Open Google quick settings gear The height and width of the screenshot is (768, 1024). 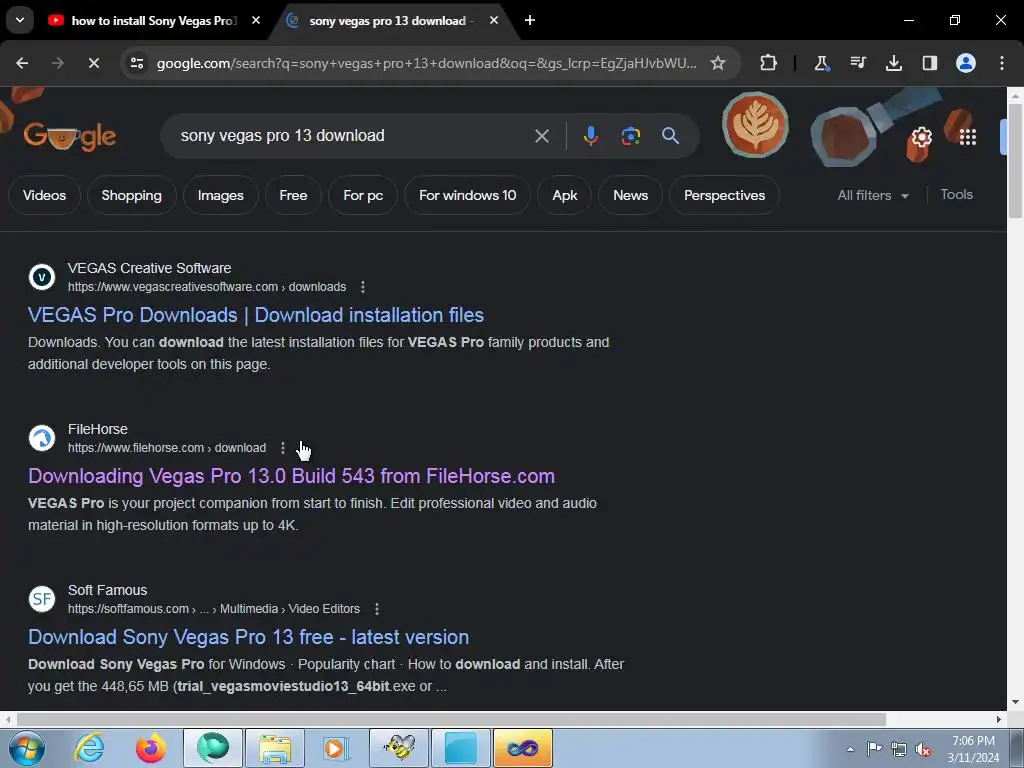click(921, 137)
